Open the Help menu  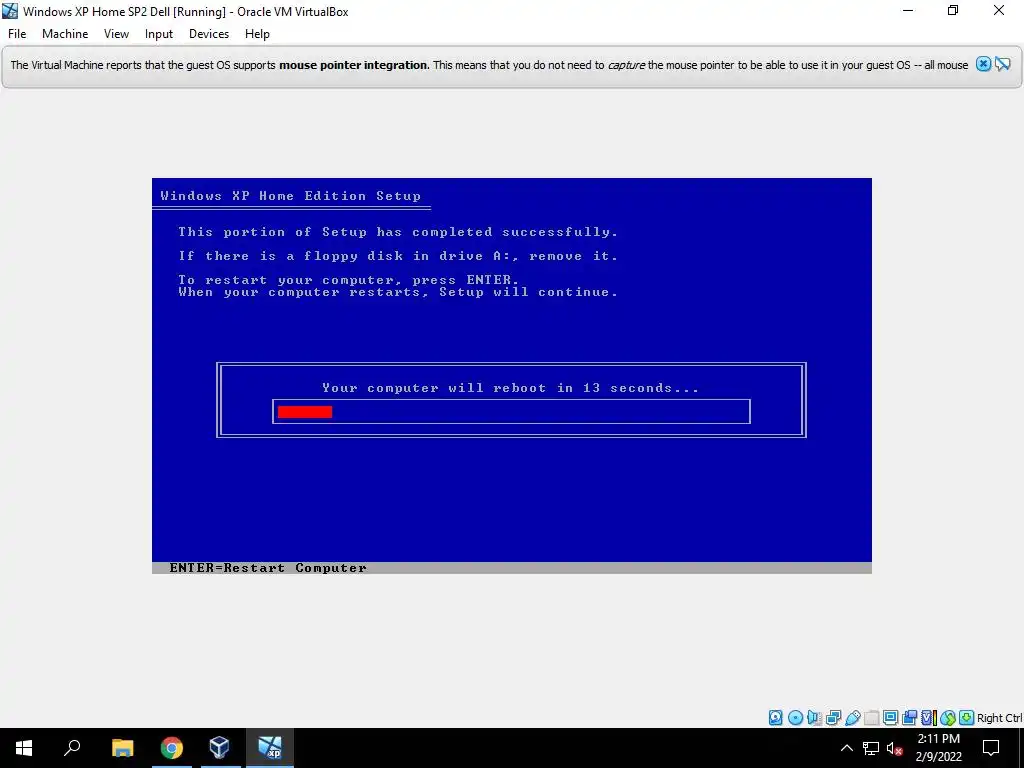click(x=257, y=34)
